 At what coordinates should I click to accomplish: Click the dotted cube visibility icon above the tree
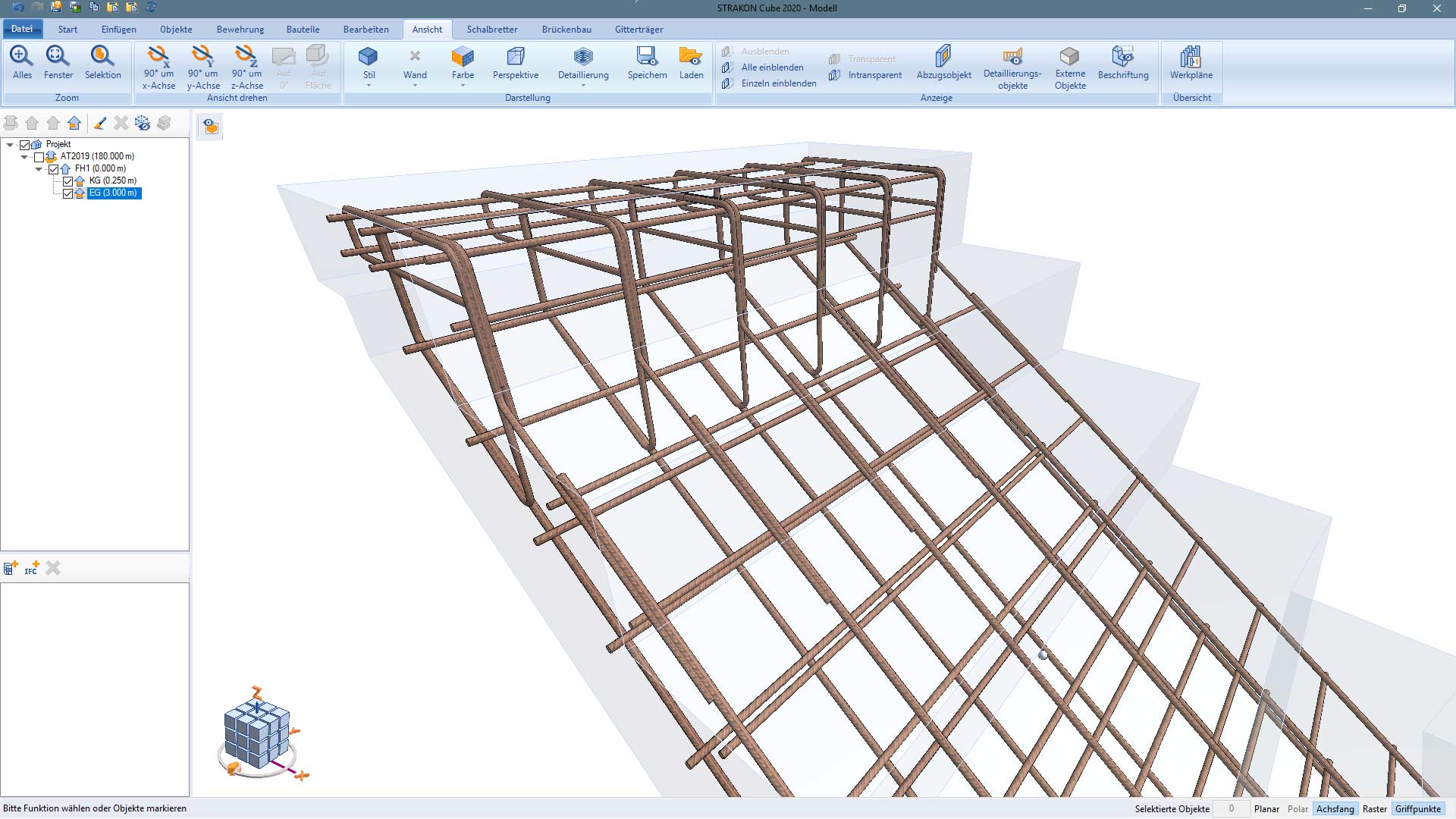point(143,123)
